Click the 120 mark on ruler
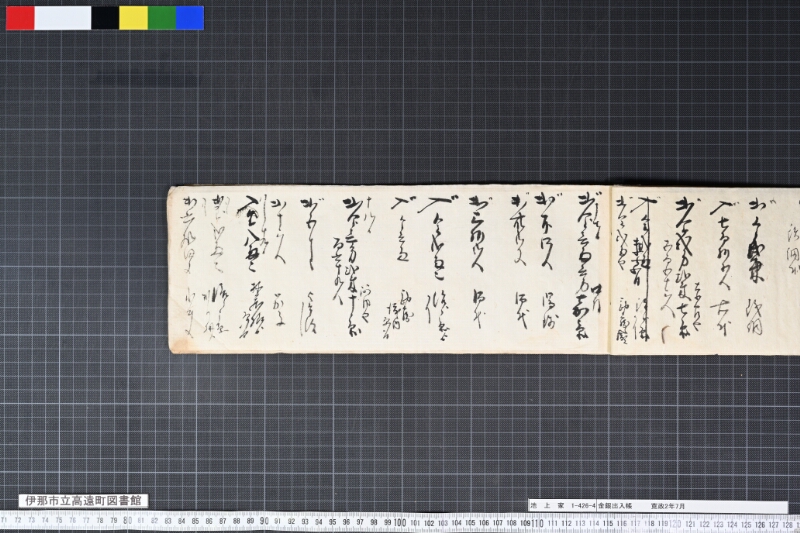 click(674, 524)
